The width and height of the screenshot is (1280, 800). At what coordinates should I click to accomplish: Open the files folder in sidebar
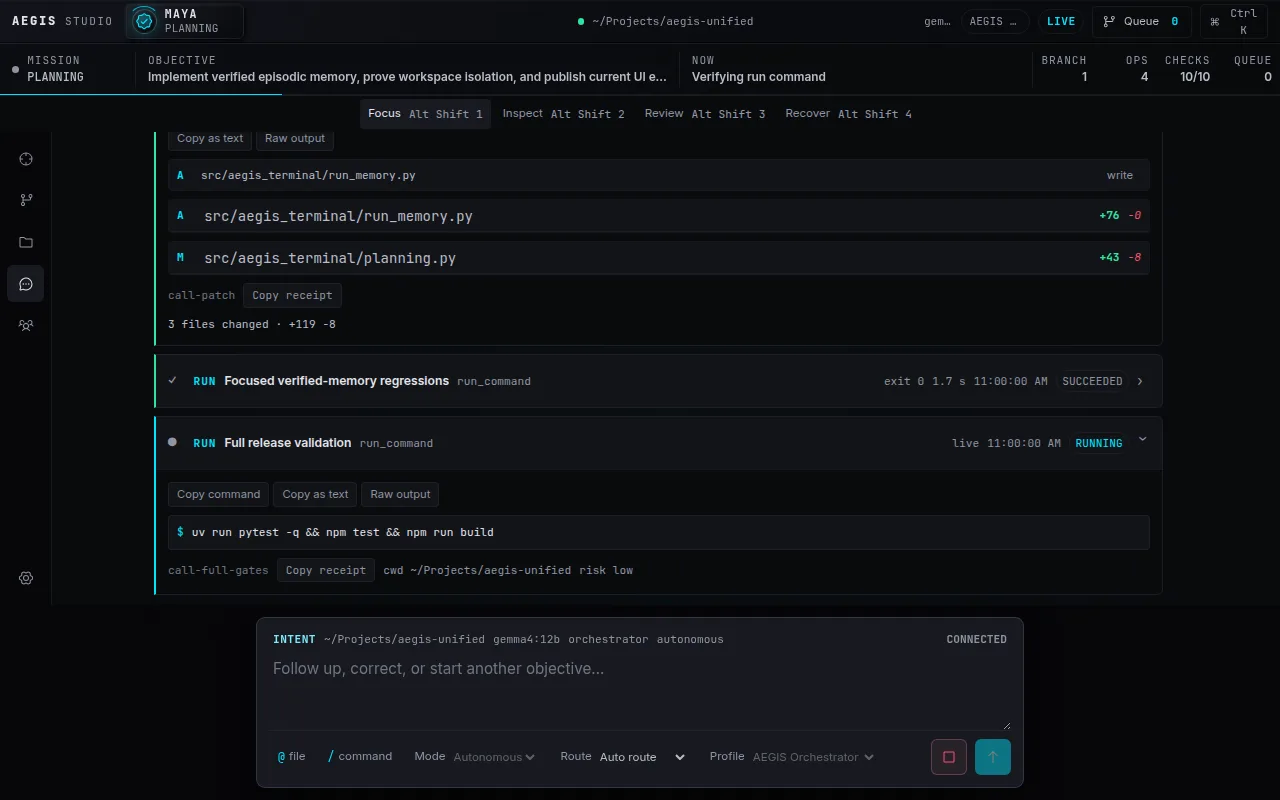pos(26,242)
